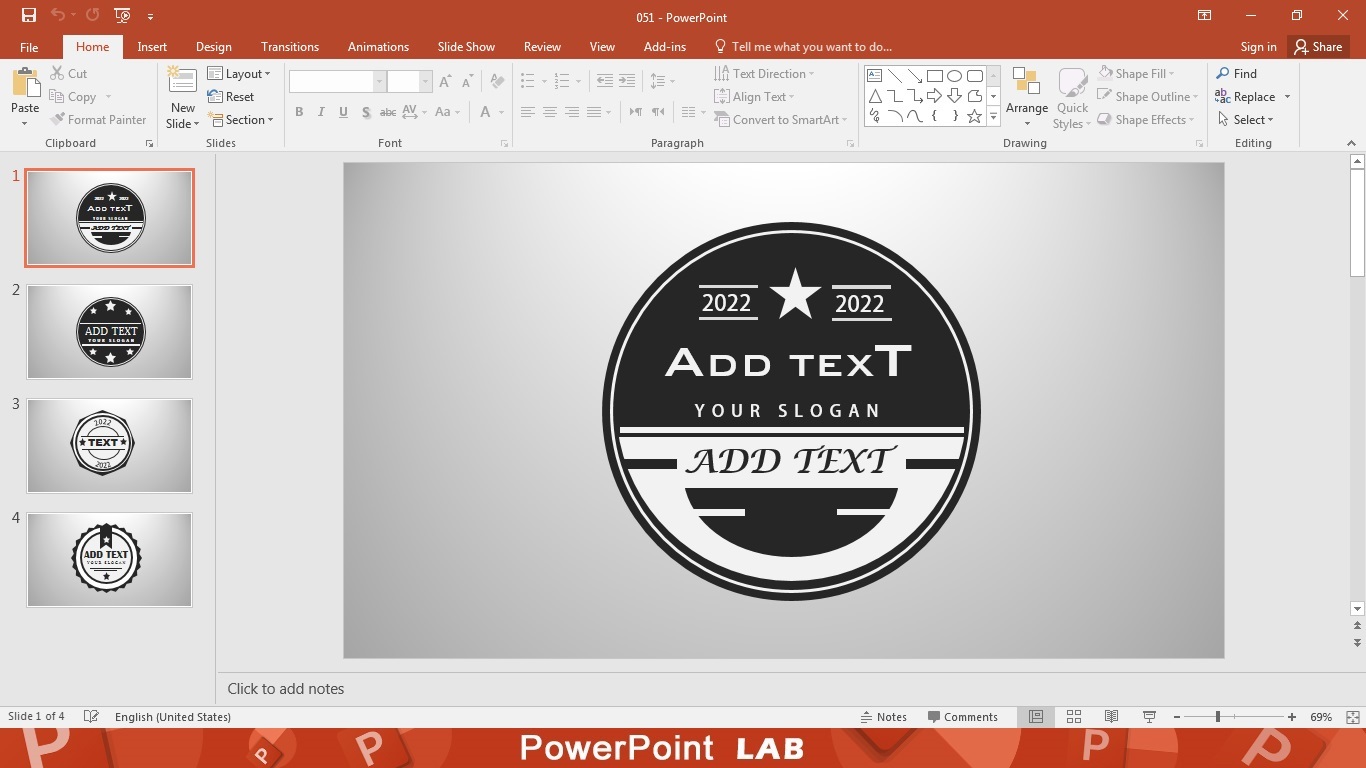
Task: Click the Save icon in title bar
Action: (x=29, y=15)
